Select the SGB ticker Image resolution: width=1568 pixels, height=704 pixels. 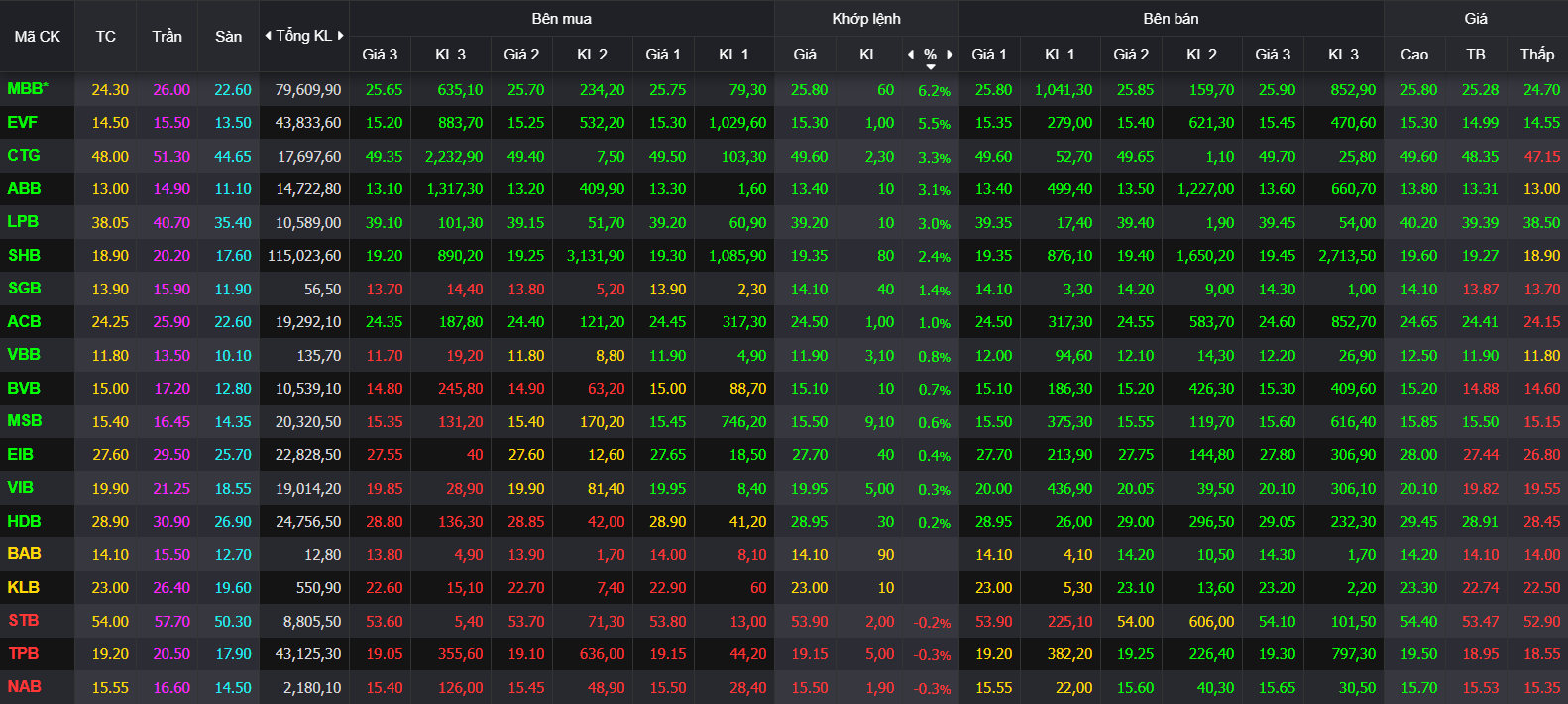click(x=24, y=289)
